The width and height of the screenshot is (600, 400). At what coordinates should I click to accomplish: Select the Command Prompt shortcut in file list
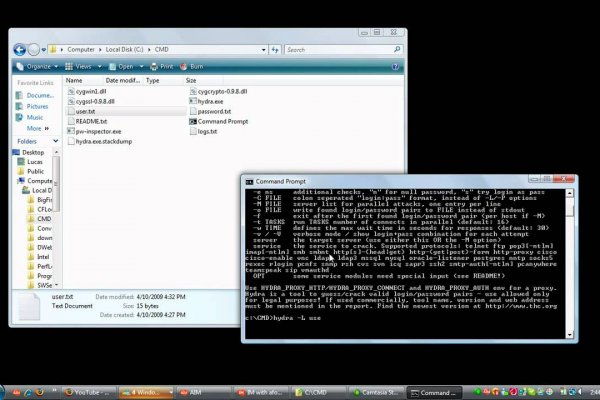(x=220, y=121)
